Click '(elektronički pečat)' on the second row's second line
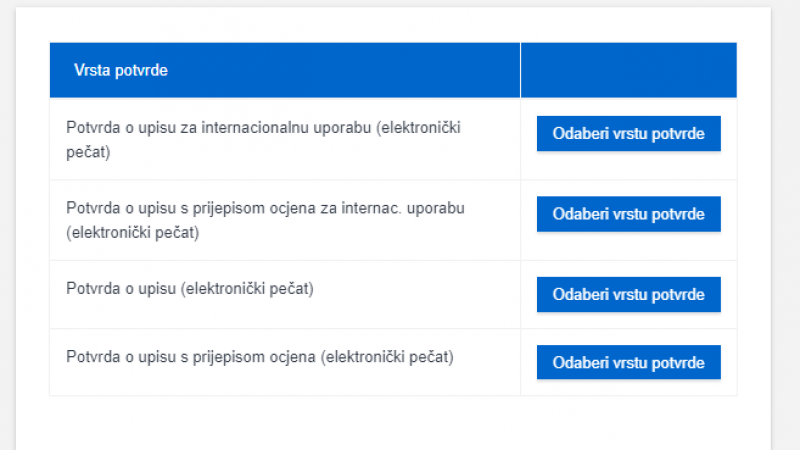The image size is (800, 450). pyautogui.click(x=133, y=233)
